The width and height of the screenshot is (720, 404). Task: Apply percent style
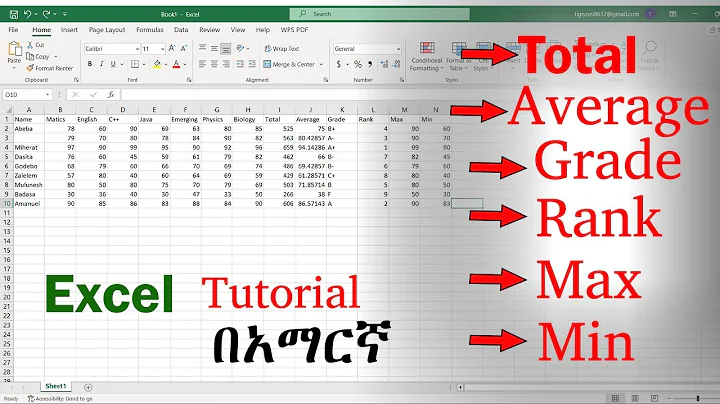[x=358, y=64]
